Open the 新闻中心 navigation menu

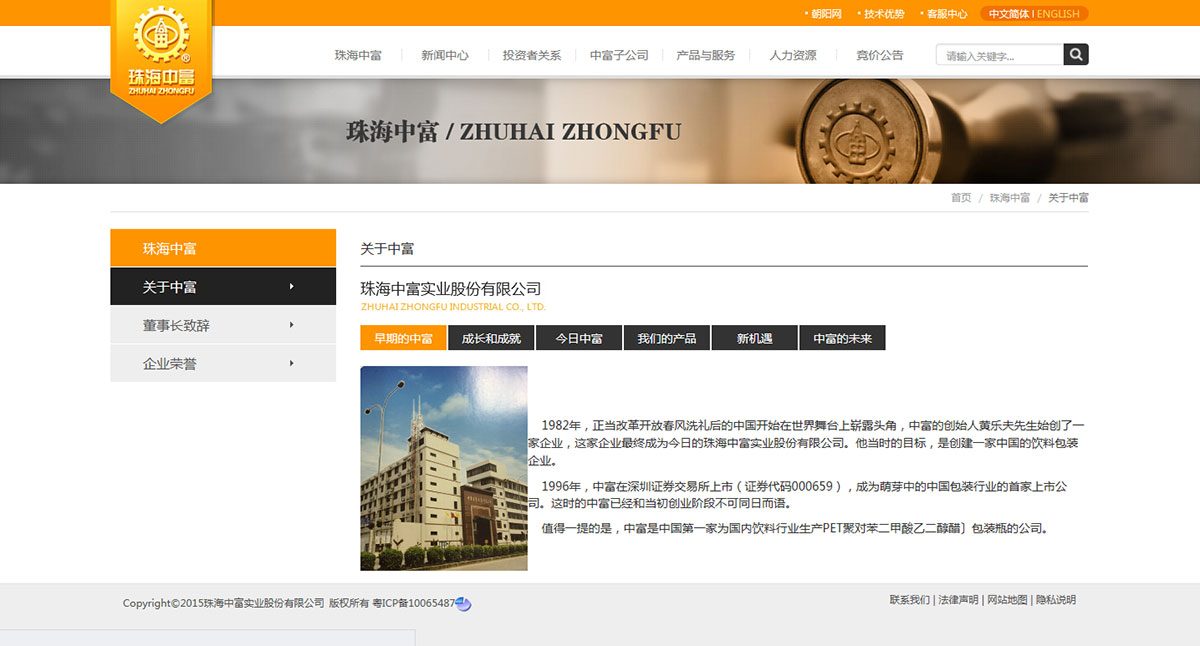coord(444,56)
